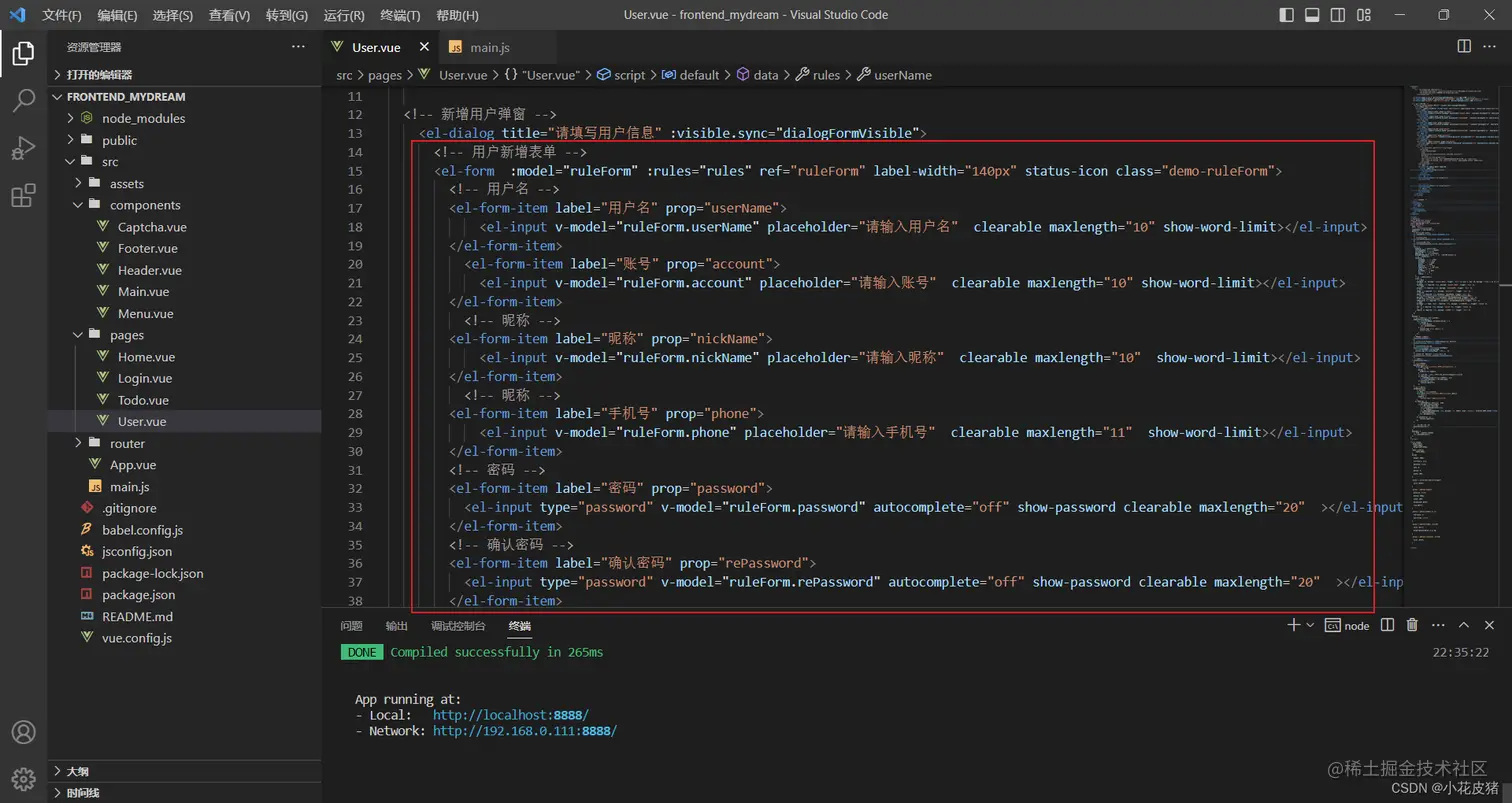Collapse the components folder
This screenshot has height=803, width=1512.
(x=185, y=205)
